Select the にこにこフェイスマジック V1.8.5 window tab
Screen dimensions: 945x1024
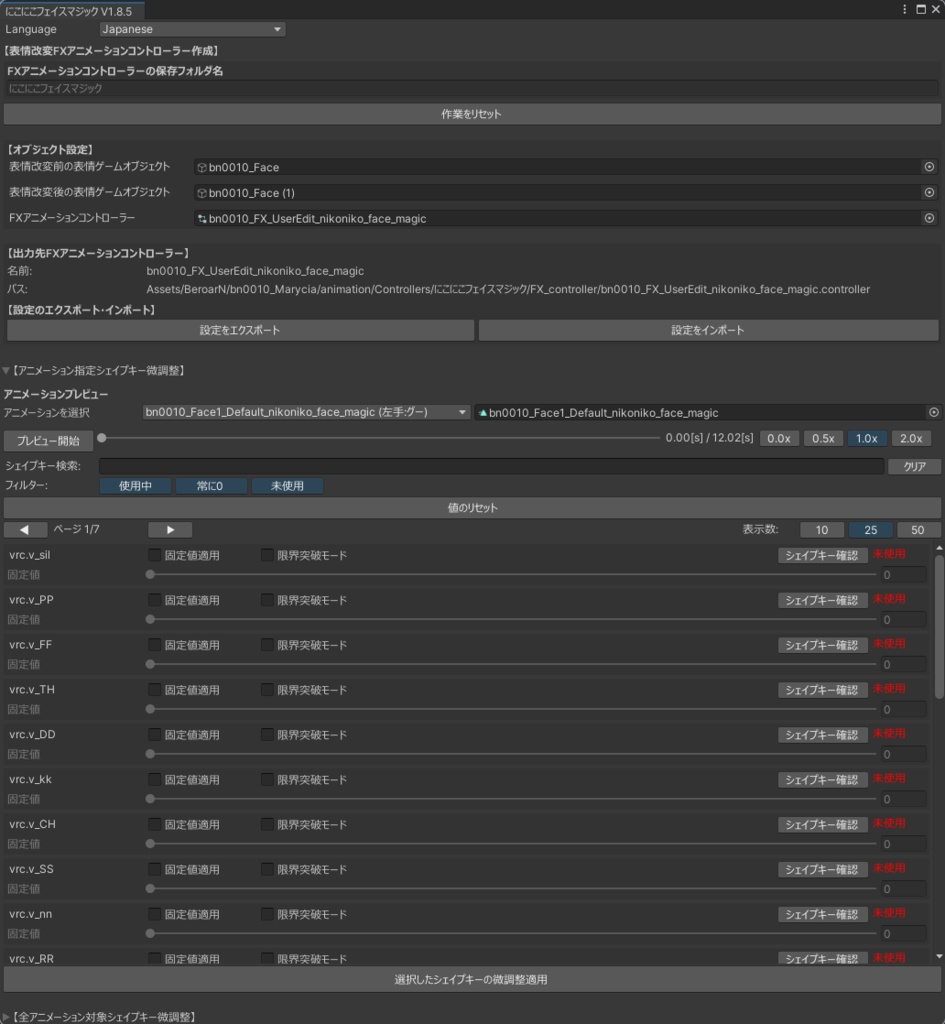[72, 10]
